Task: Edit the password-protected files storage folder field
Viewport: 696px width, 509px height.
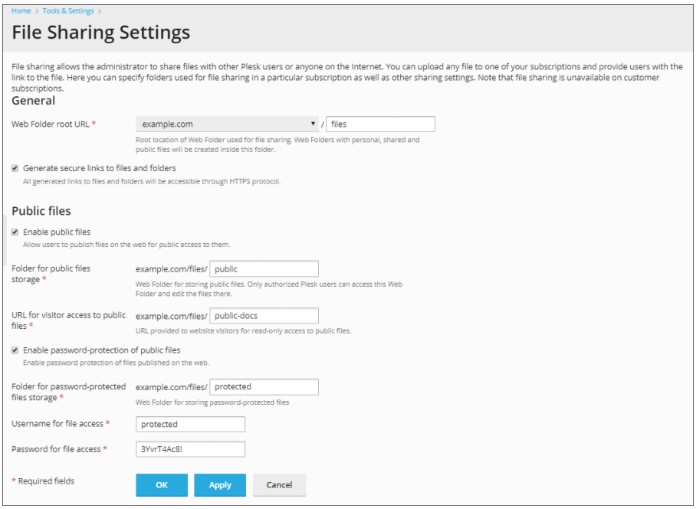Action: point(264,387)
